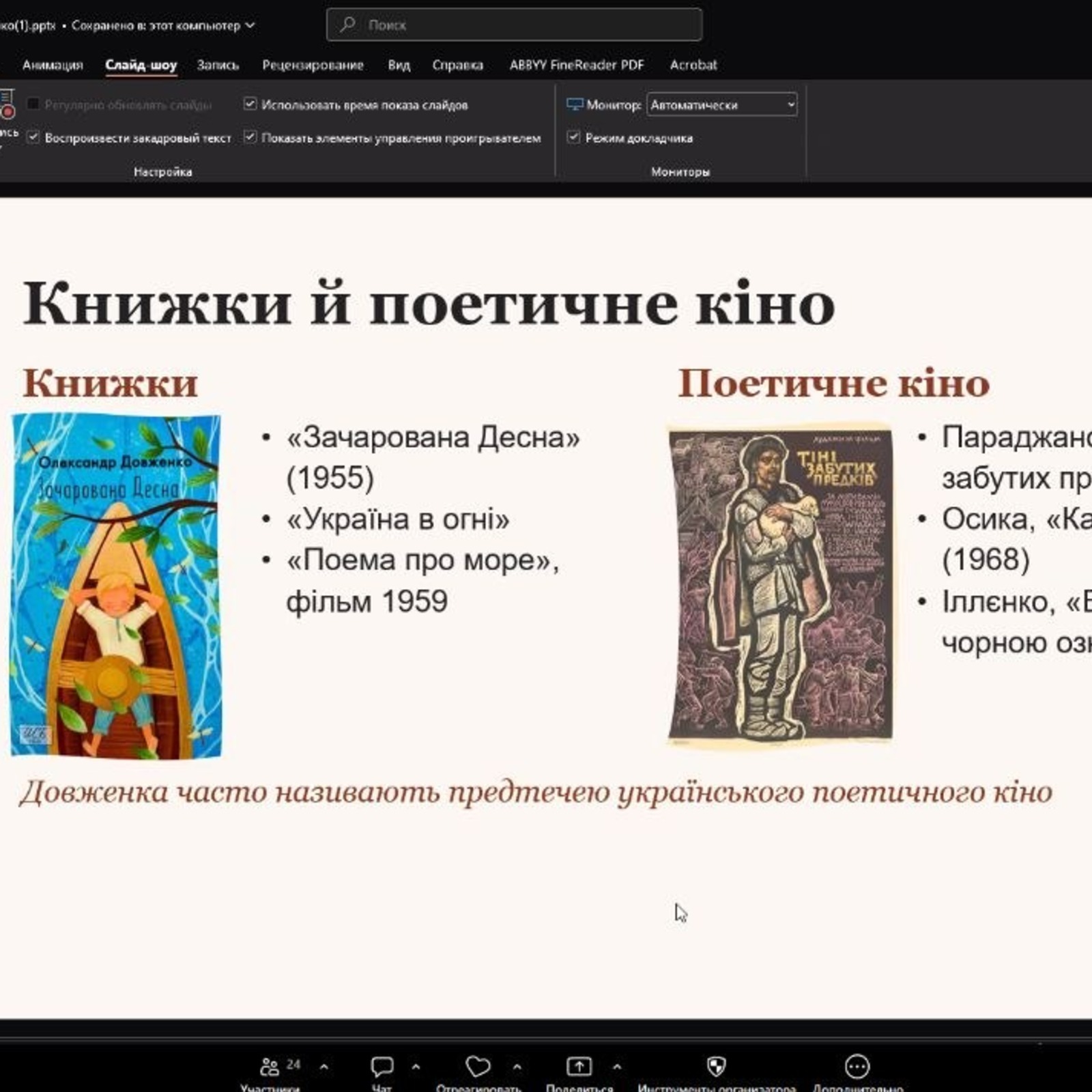Open the Справка tab
Screen dimensions: 1092x1092
pyautogui.click(x=457, y=65)
